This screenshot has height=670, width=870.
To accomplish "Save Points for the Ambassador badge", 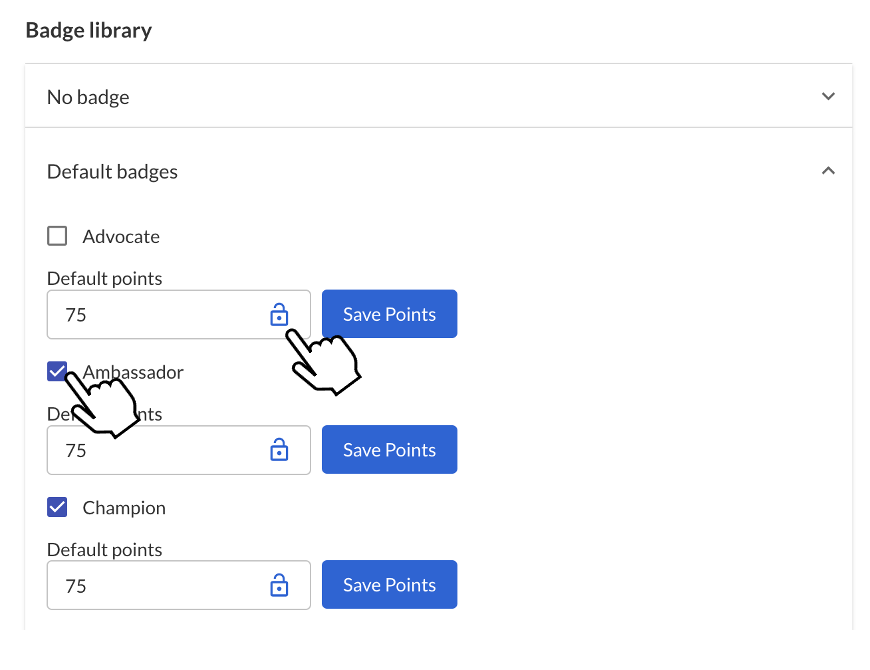I will 390,449.
